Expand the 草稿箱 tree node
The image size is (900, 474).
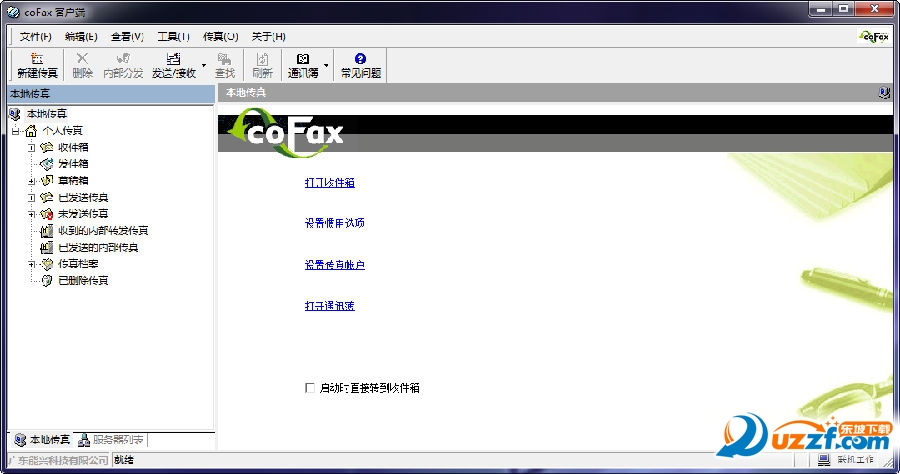coord(32,181)
